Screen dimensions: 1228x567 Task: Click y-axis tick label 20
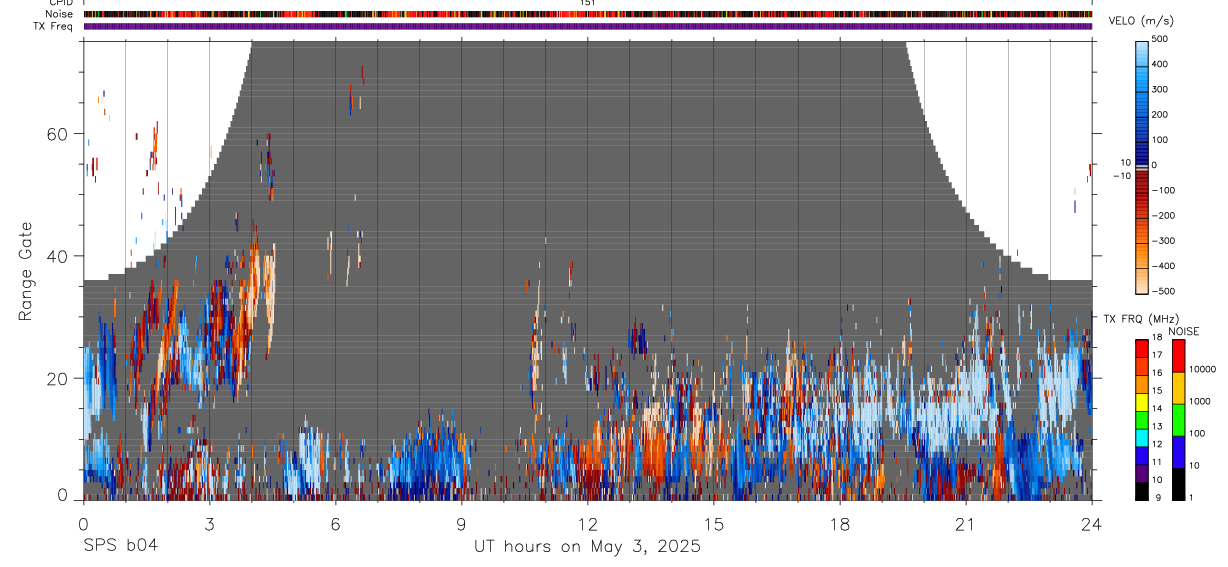(x=59, y=378)
